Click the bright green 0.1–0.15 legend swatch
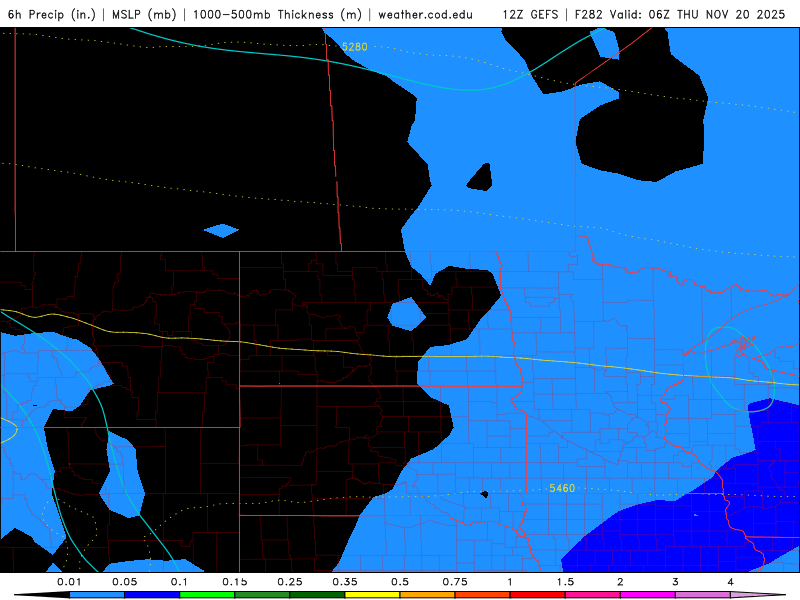This screenshot has width=800, height=600. click(x=207, y=595)
